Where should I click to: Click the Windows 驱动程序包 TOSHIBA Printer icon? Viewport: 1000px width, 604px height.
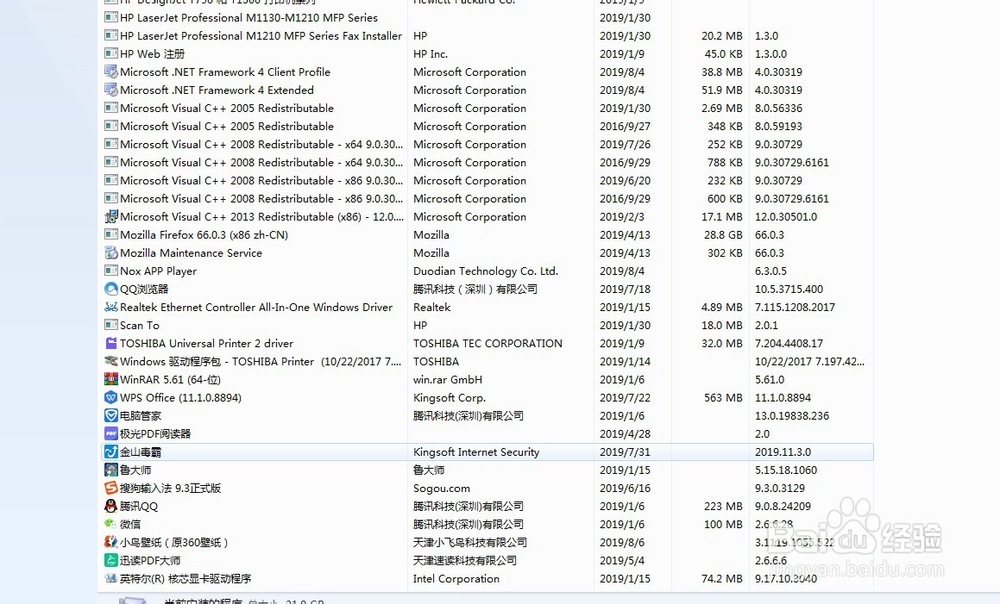[111, 361]
